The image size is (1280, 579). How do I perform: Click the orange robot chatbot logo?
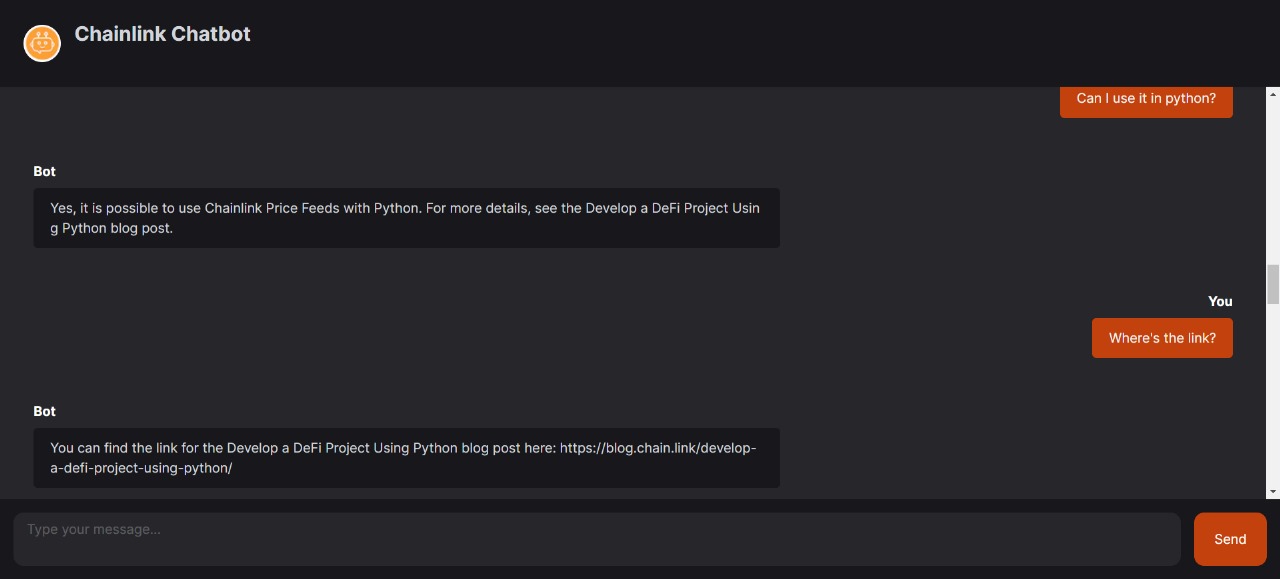point(42,43)
